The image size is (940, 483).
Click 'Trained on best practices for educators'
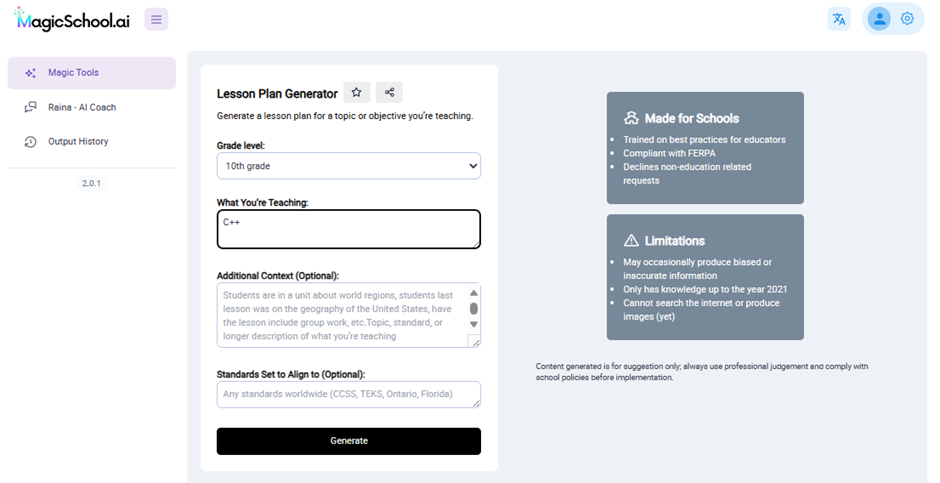click(x=704, y=140)
